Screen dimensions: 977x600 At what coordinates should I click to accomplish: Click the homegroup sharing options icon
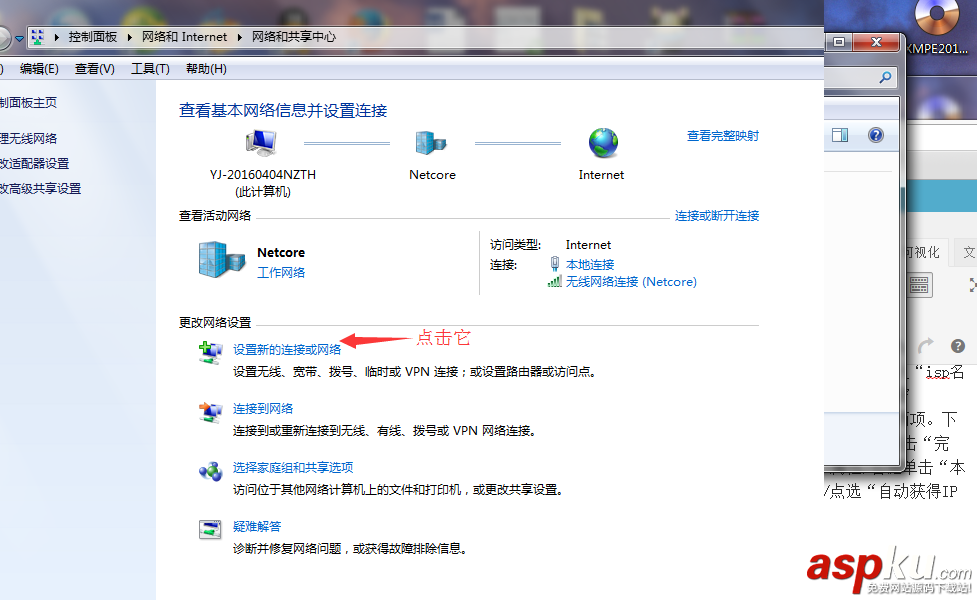pos(210,472)
